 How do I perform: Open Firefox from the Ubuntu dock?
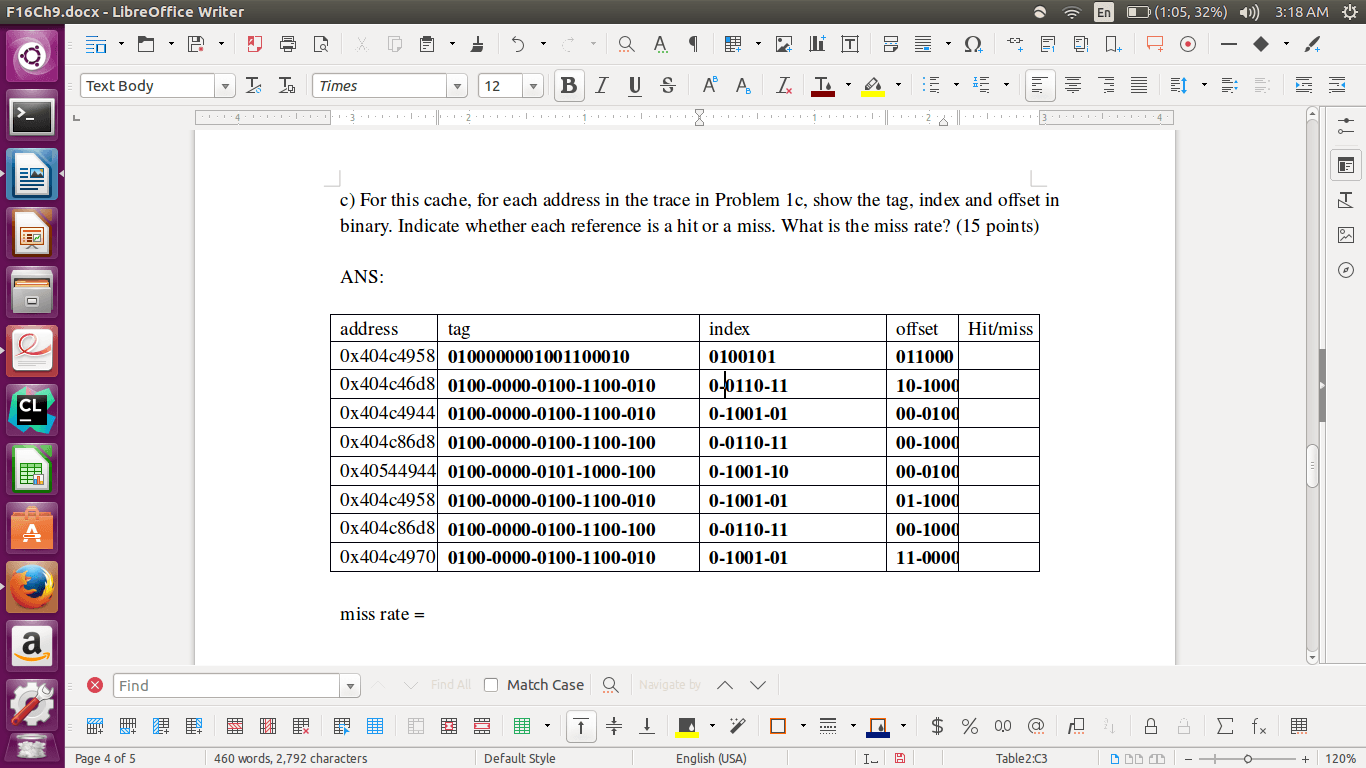click(32, 586)
